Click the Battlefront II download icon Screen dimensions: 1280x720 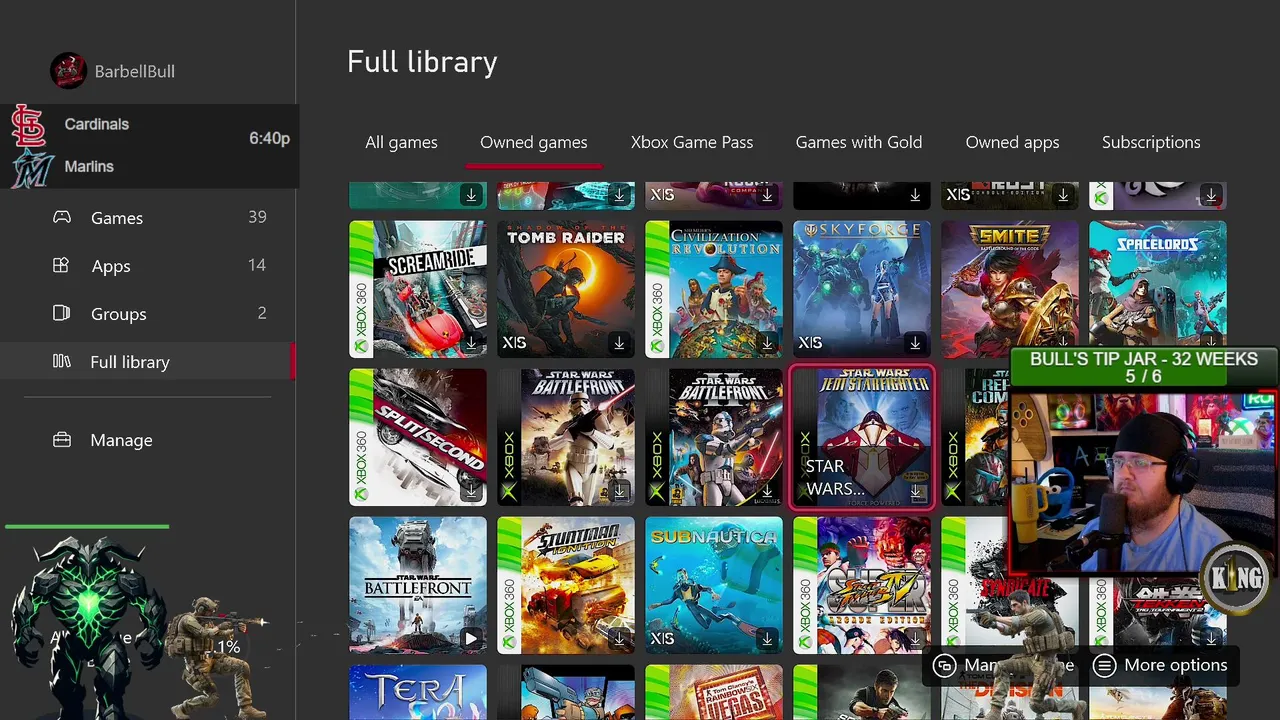pos(767,491)
